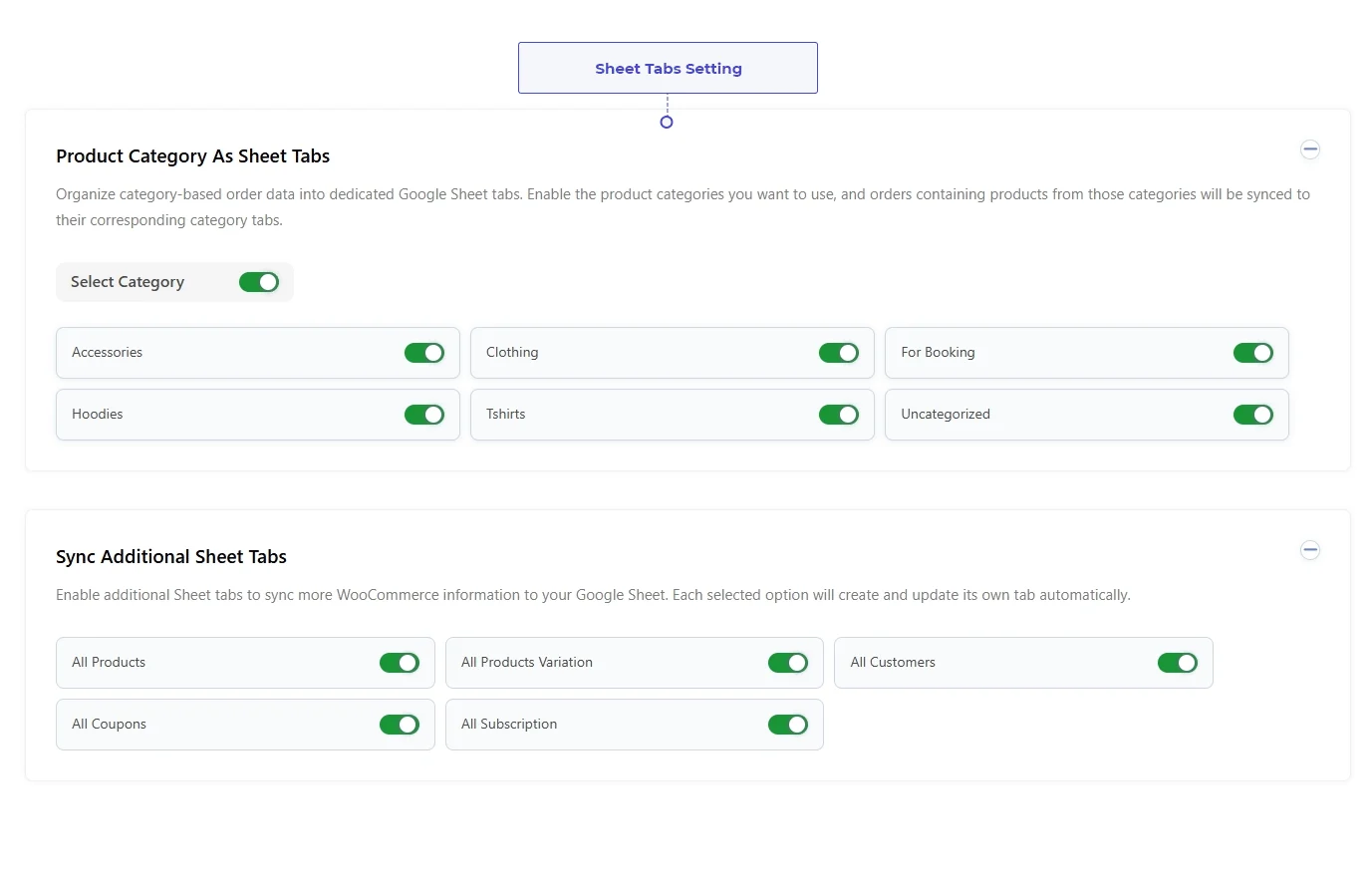Click the All Coupons label text
The image size is (1372, 891).
(x=109, y=725)
